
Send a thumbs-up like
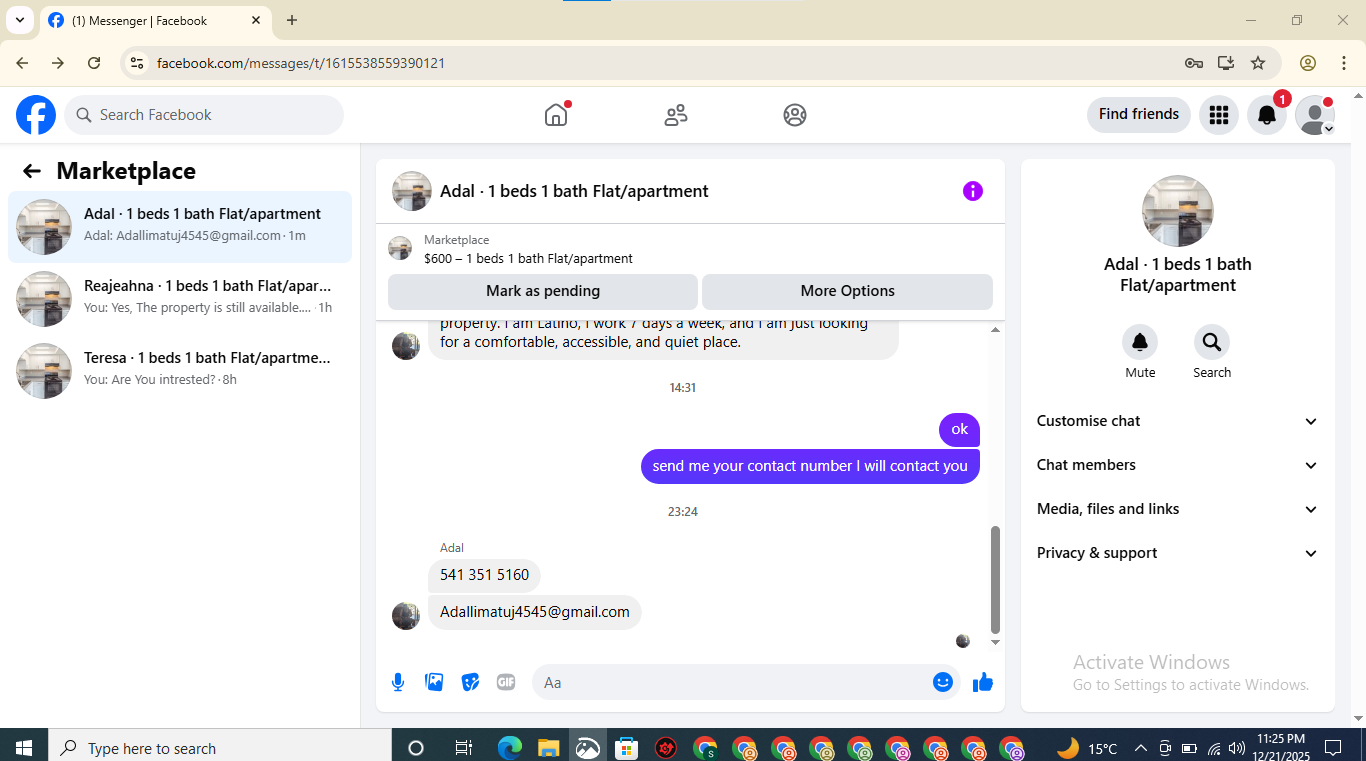click(983, 682)
